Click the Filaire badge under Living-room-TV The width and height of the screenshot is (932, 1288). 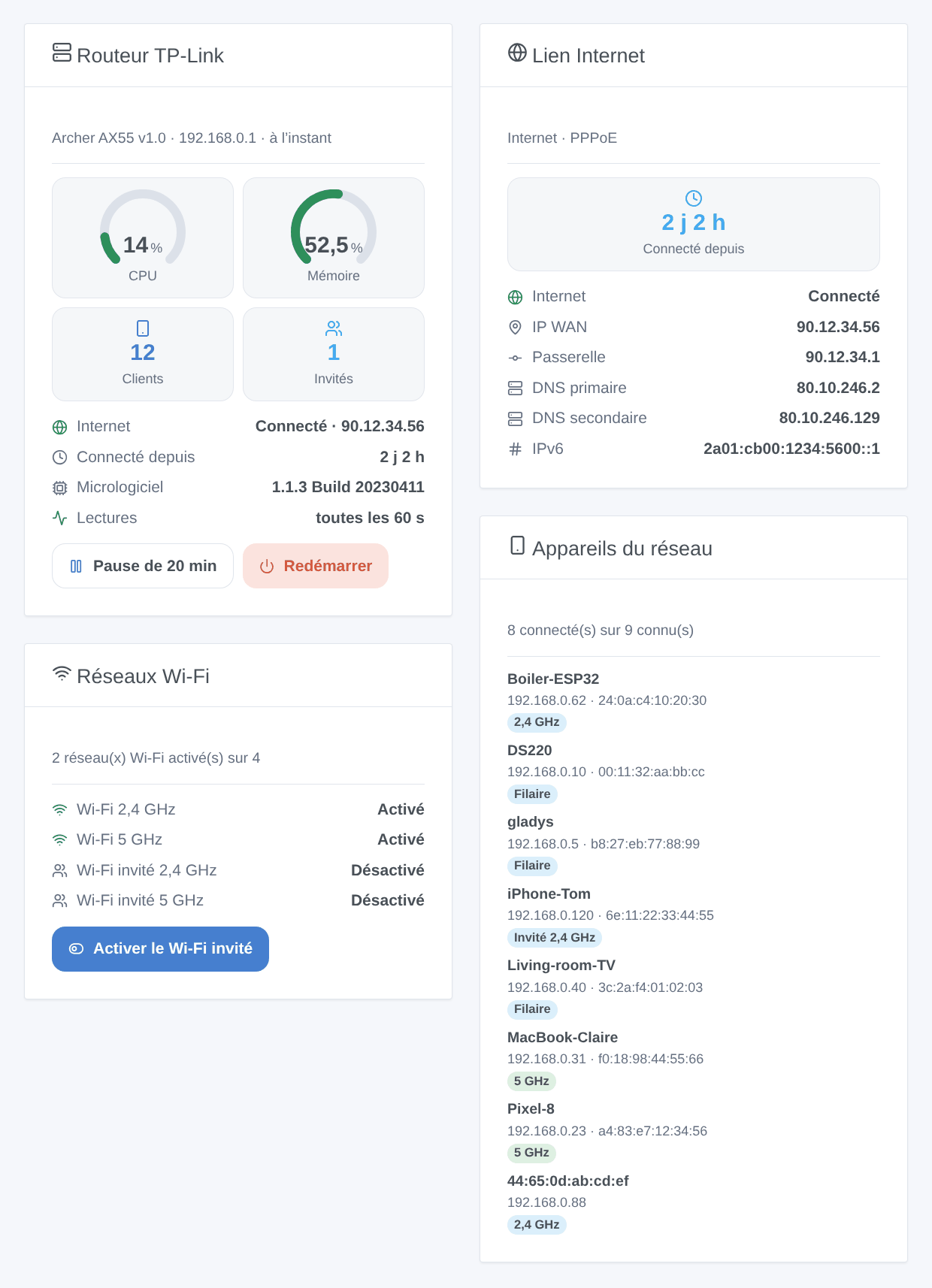[532, 1009]
